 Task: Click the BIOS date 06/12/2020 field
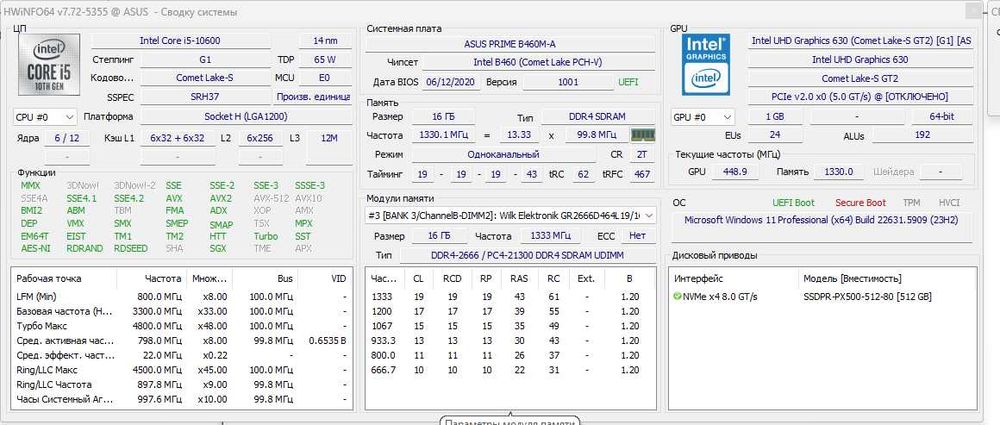point(449,82)
